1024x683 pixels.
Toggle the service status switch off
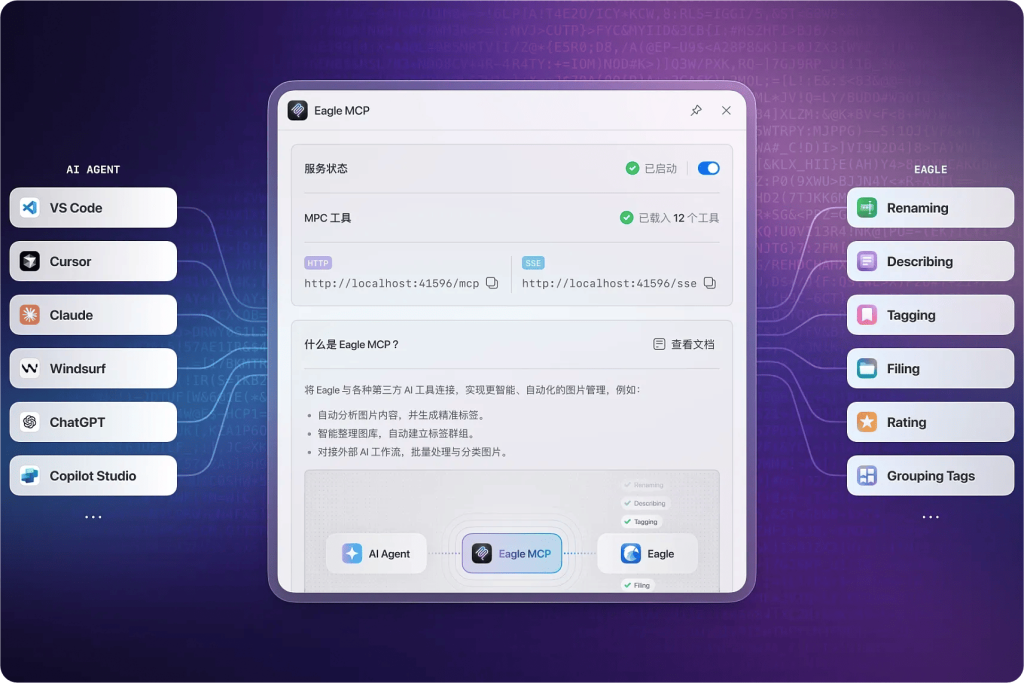[x=708, y=168]
